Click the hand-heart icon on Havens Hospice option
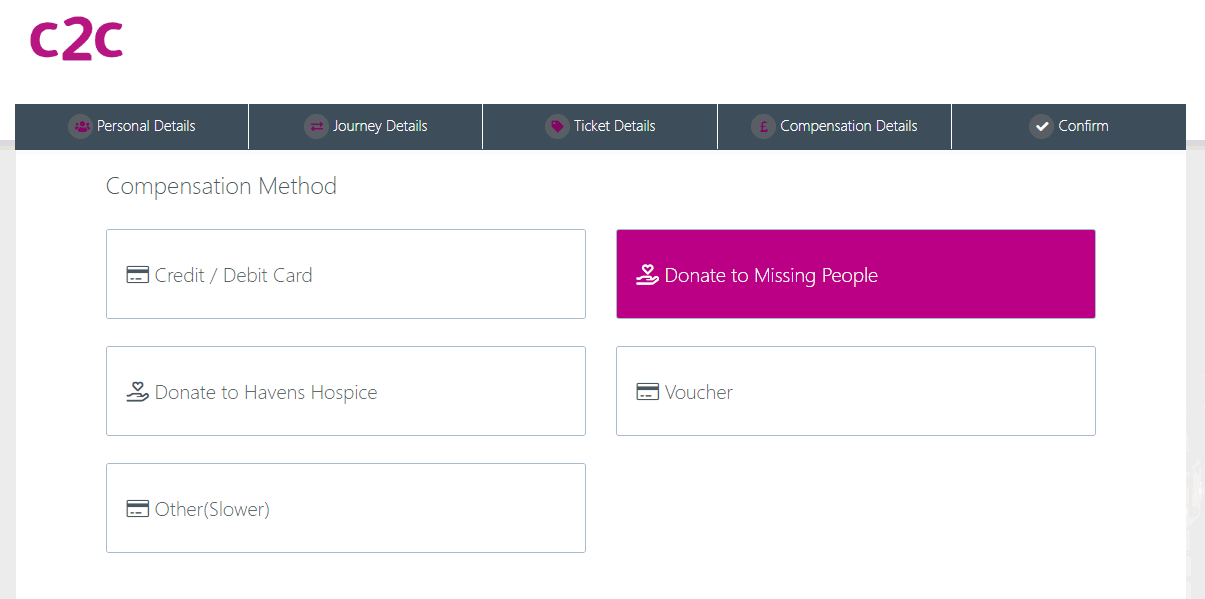 (136, 391)
